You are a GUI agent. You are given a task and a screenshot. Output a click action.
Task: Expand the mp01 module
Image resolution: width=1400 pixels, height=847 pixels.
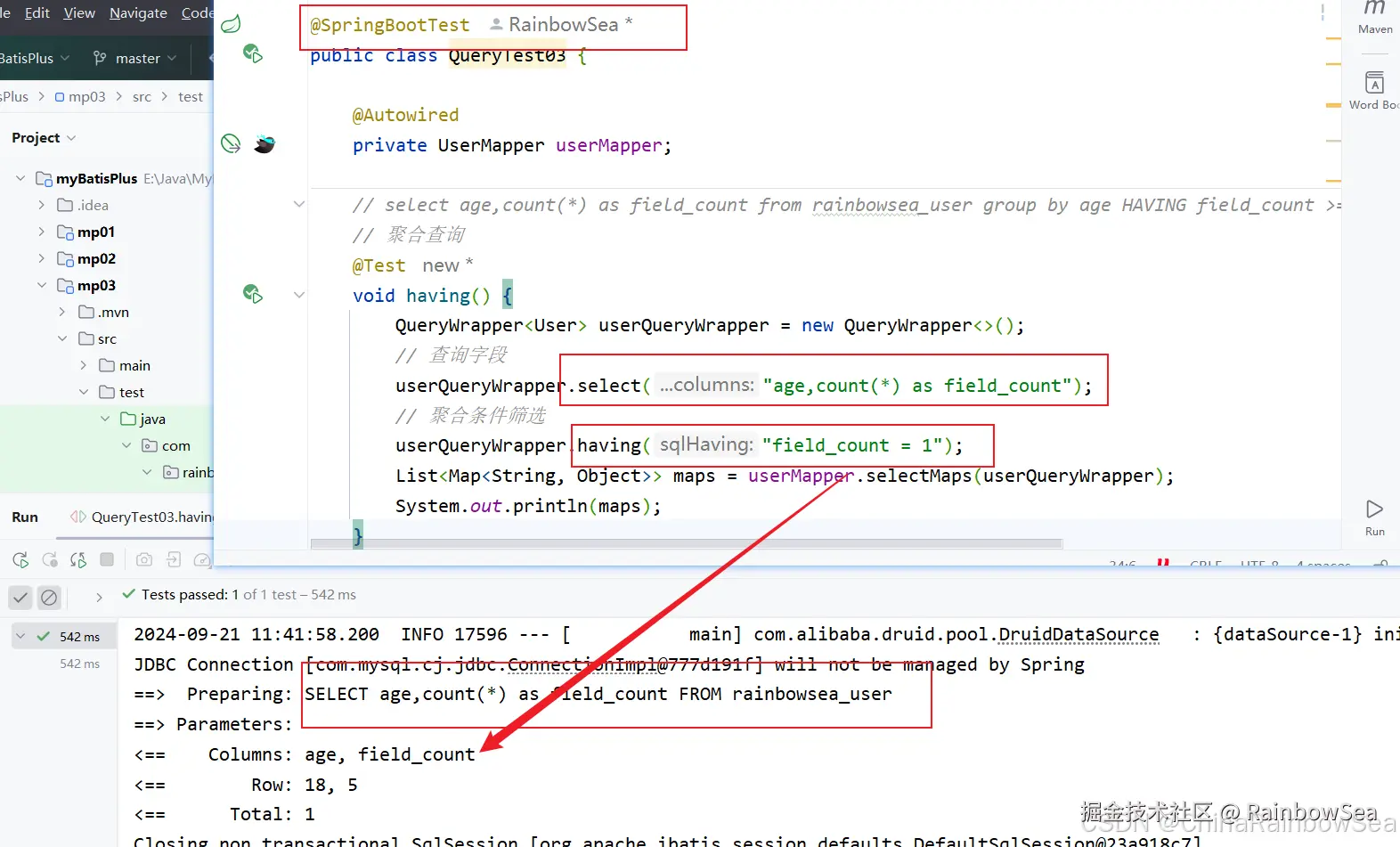[41, 232]
